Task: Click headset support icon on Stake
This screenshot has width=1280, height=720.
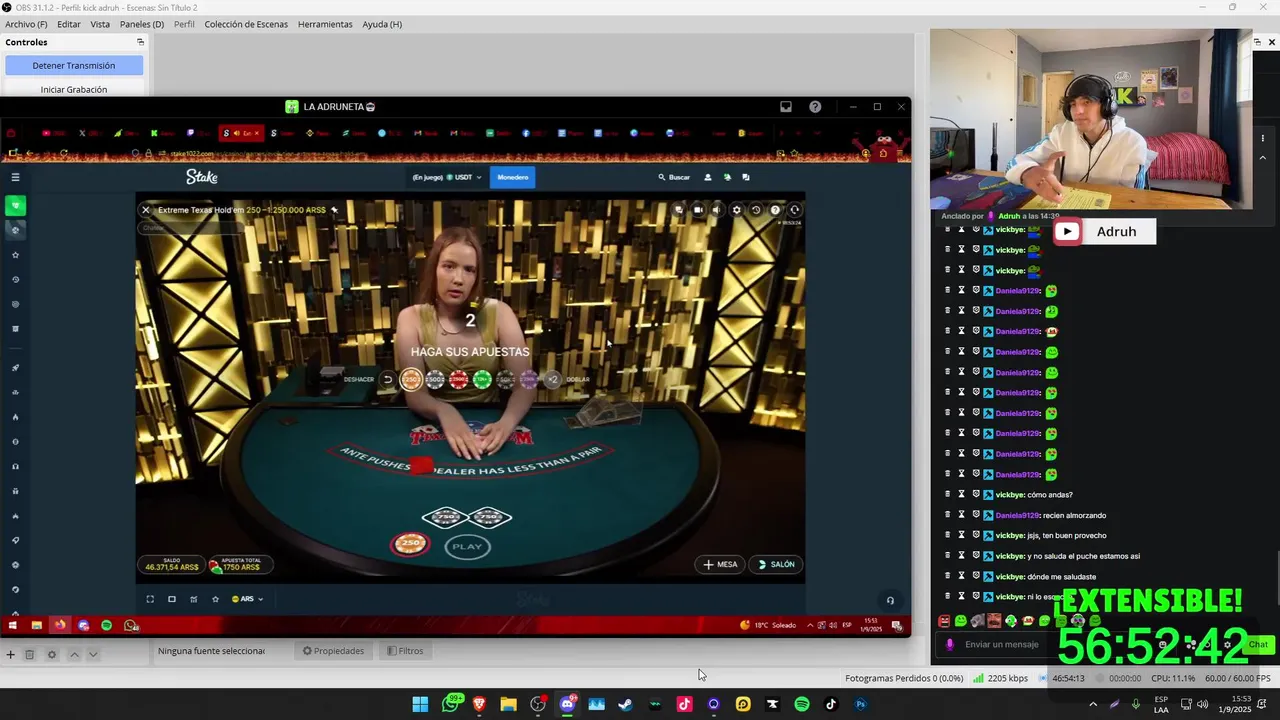Action: tap(890, 600)
